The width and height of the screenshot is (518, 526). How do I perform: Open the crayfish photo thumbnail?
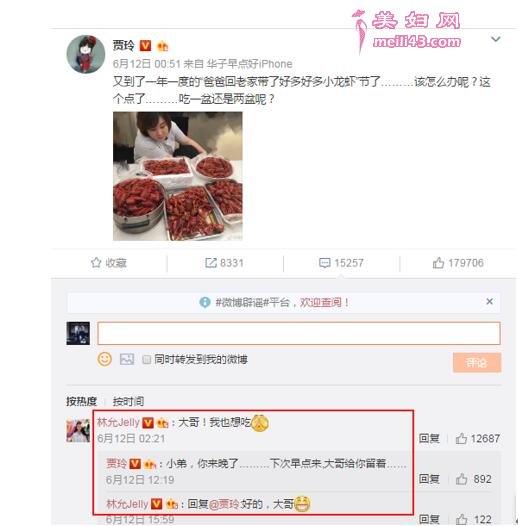(178, 176)
